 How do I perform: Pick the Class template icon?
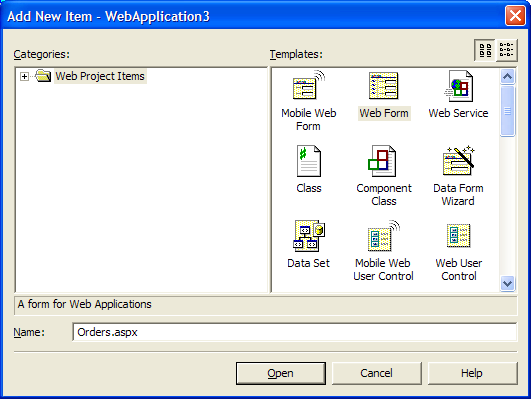pos(309,161)
